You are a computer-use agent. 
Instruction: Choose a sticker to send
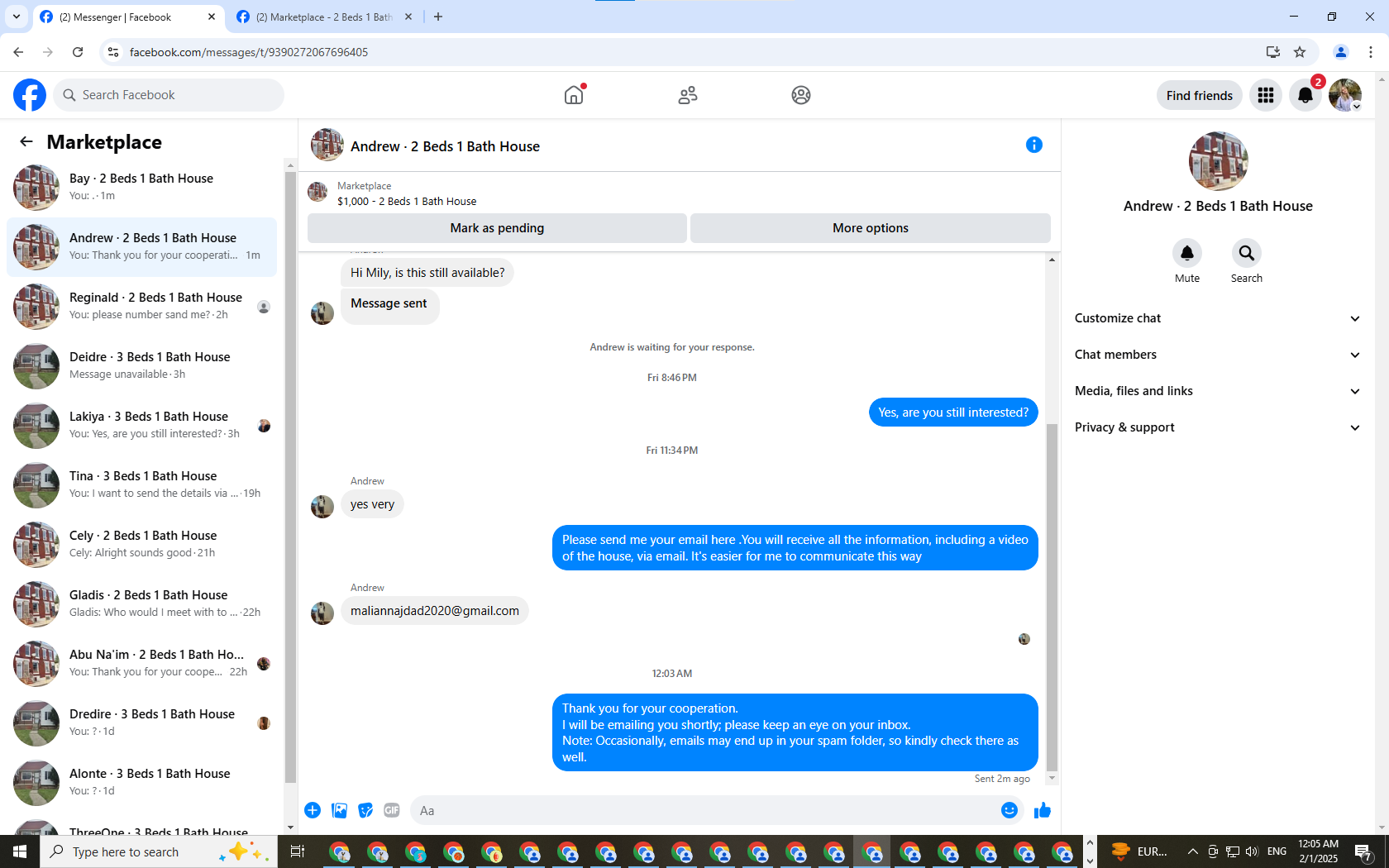coord(365,810)
